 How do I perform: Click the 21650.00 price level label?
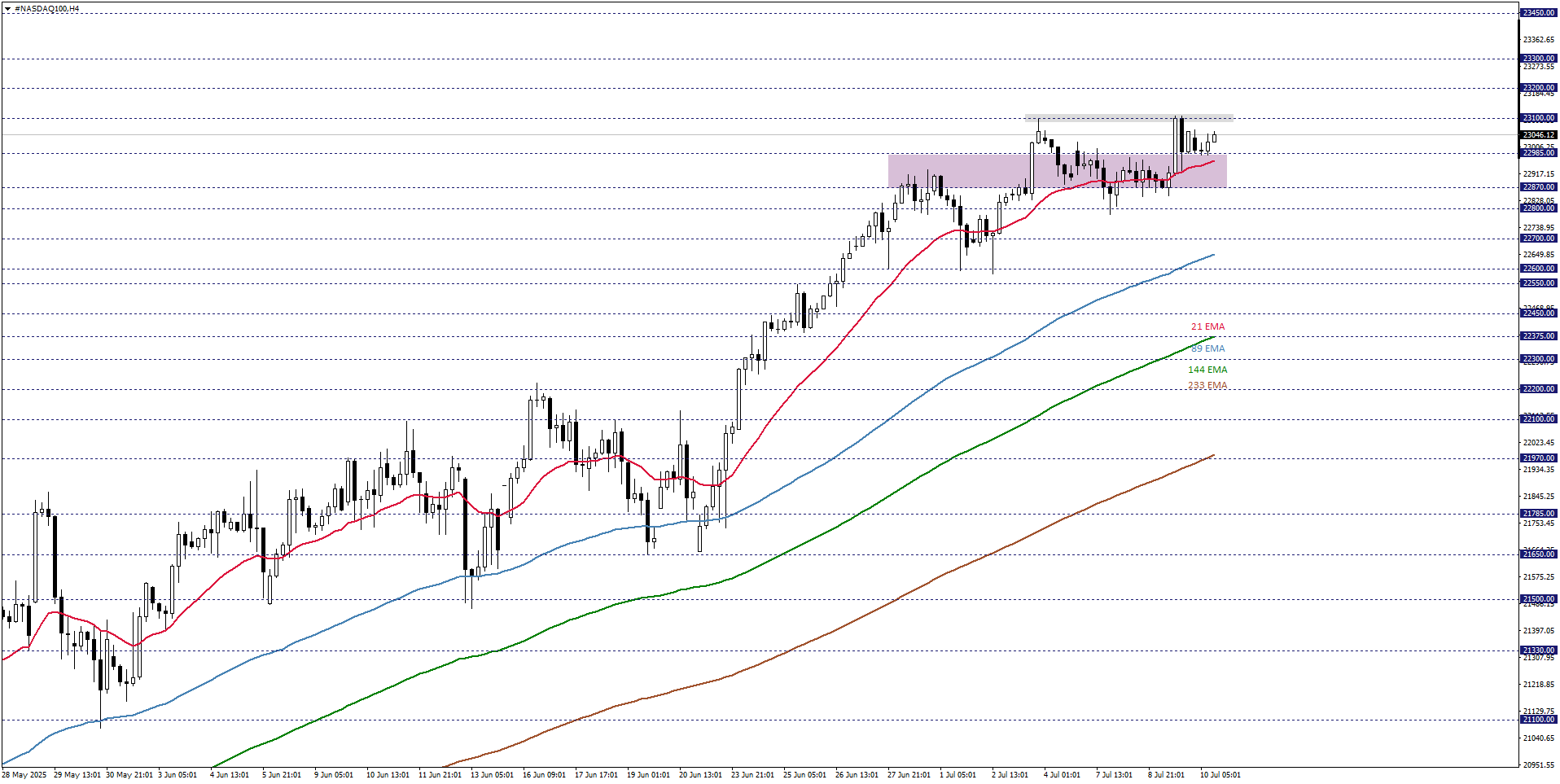(1539, 554)
